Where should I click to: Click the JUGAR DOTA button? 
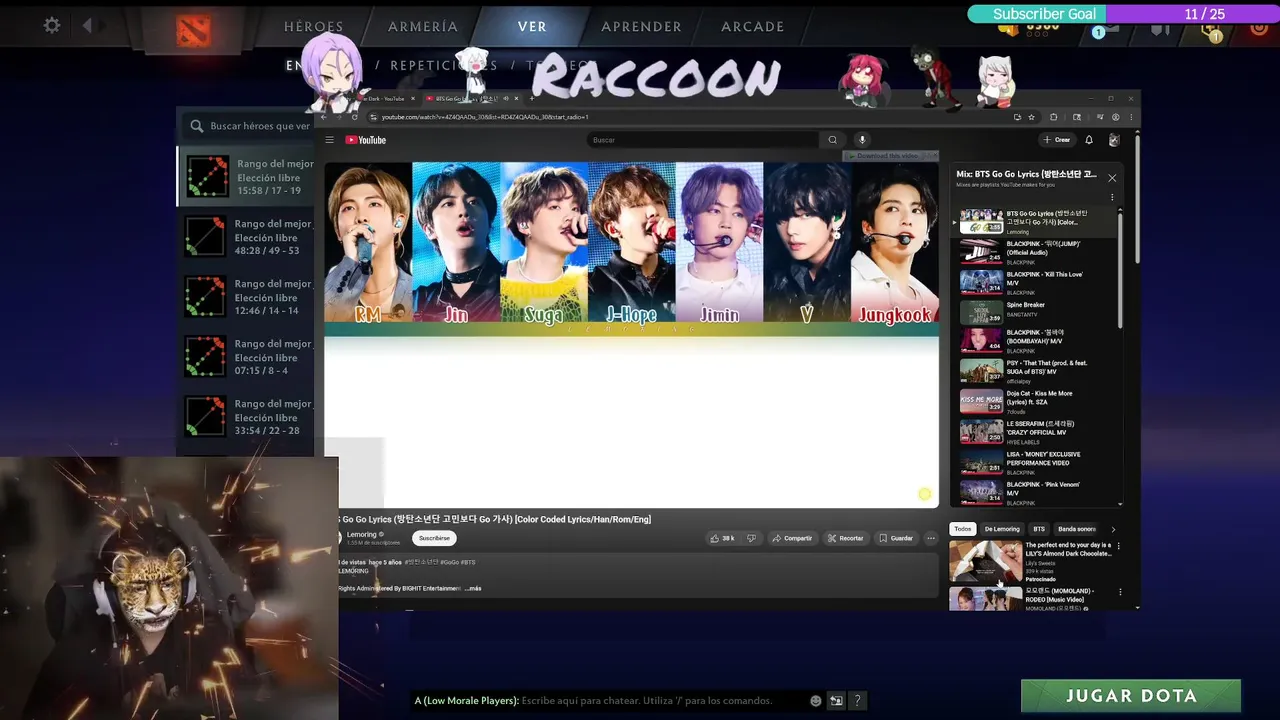click(x=1131, y=696)
